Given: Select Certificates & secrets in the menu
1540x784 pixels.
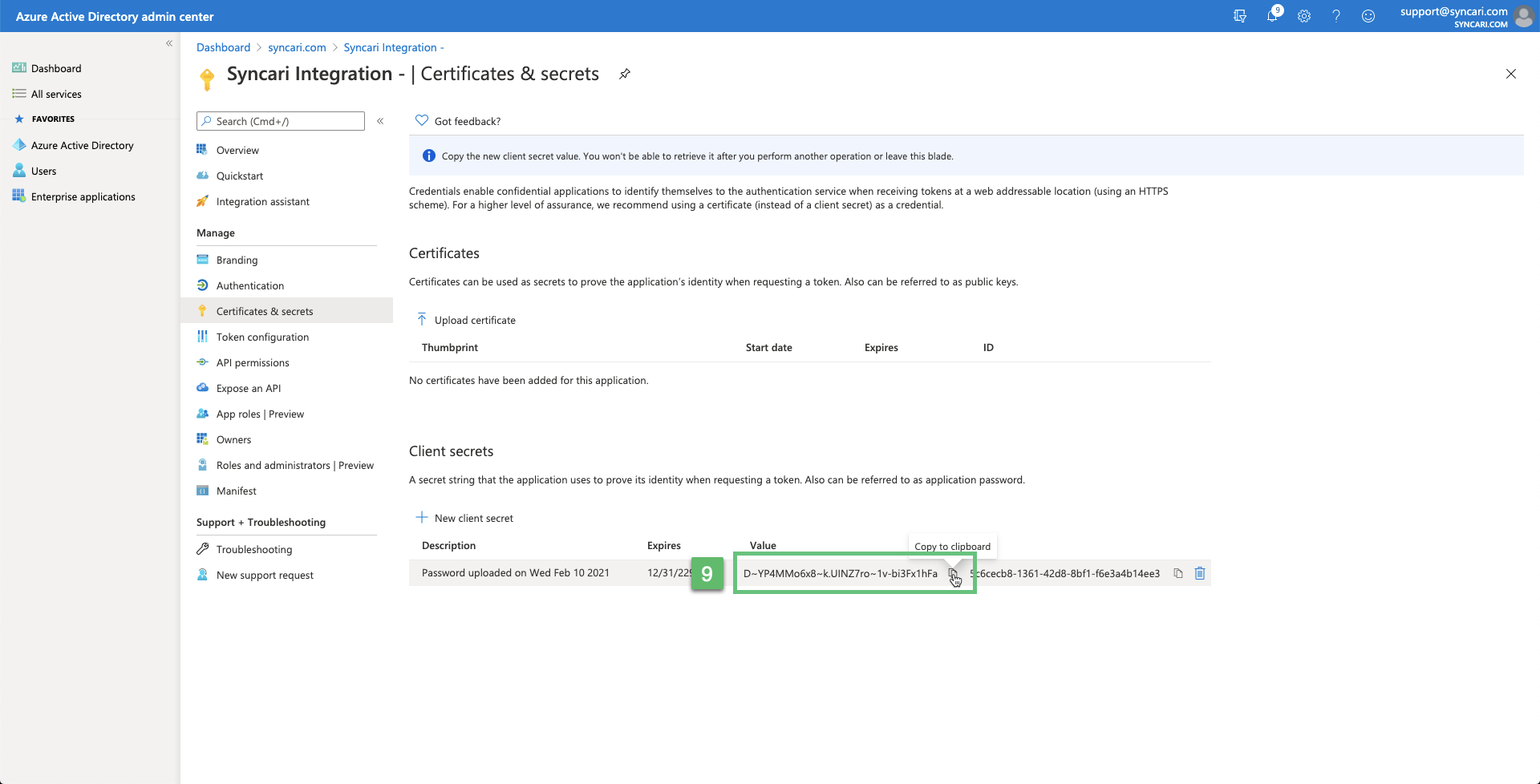Looking at the screenshot, I should click(286, 311).
